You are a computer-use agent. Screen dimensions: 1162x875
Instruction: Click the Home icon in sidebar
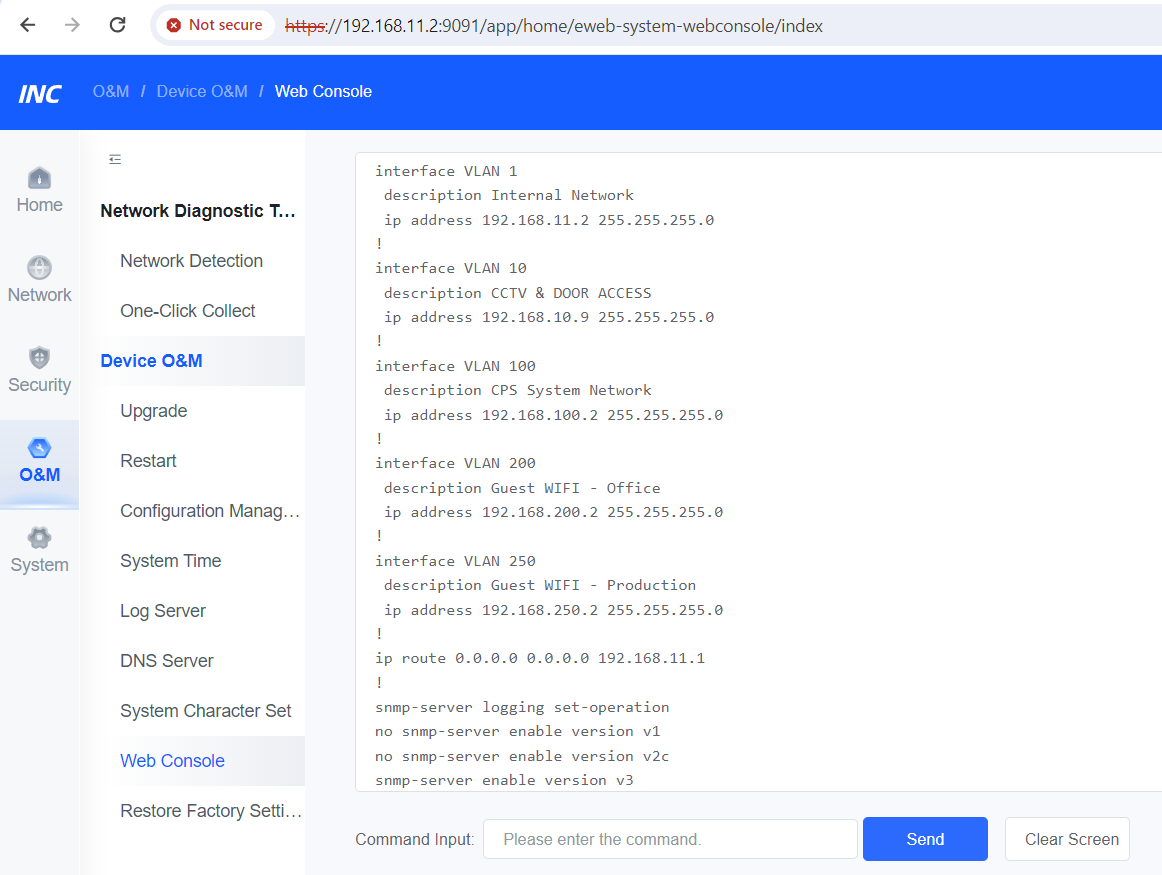(39, 179)
